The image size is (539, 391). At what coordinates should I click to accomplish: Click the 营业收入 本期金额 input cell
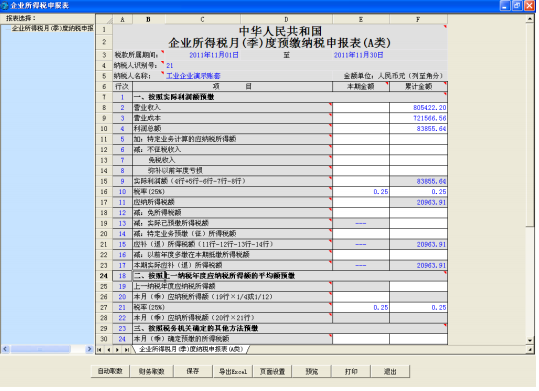[361, 108]
